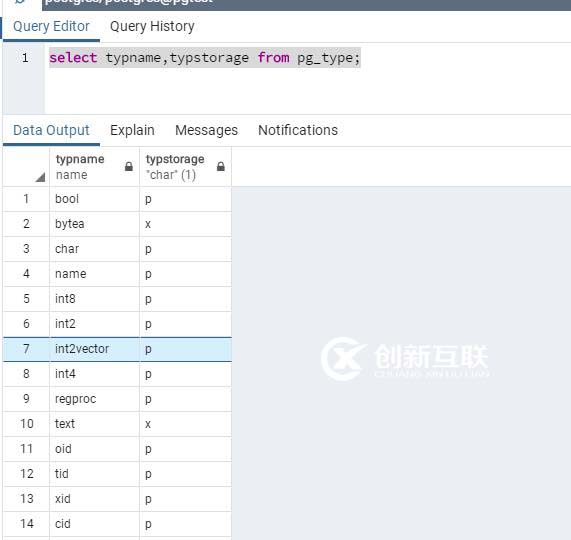Click the typstorage column header
The width and height of the screenshot is (571, 540).
(185, 167)
